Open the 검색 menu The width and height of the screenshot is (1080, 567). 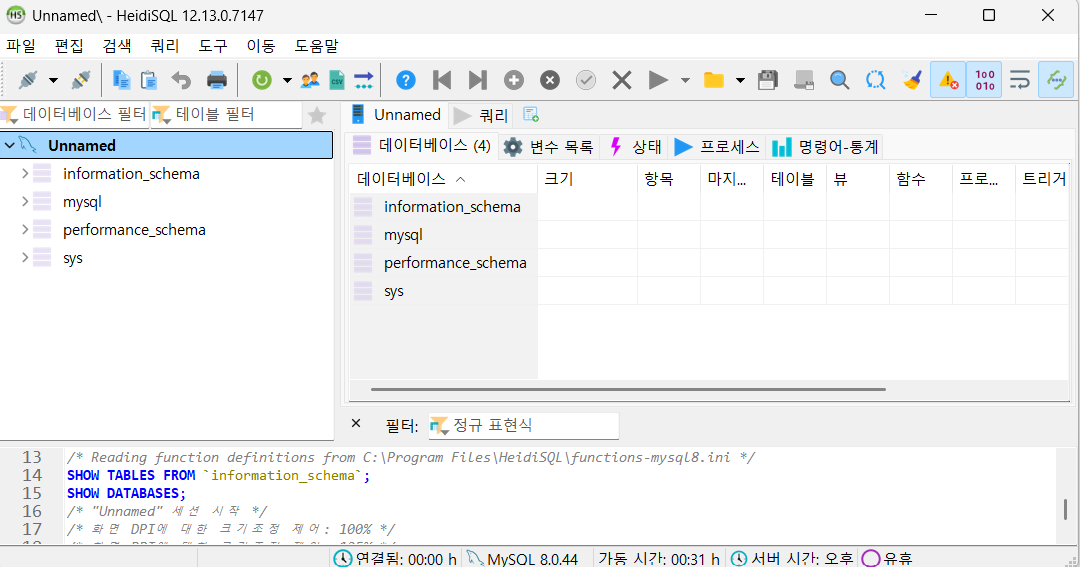click(117, 45)
